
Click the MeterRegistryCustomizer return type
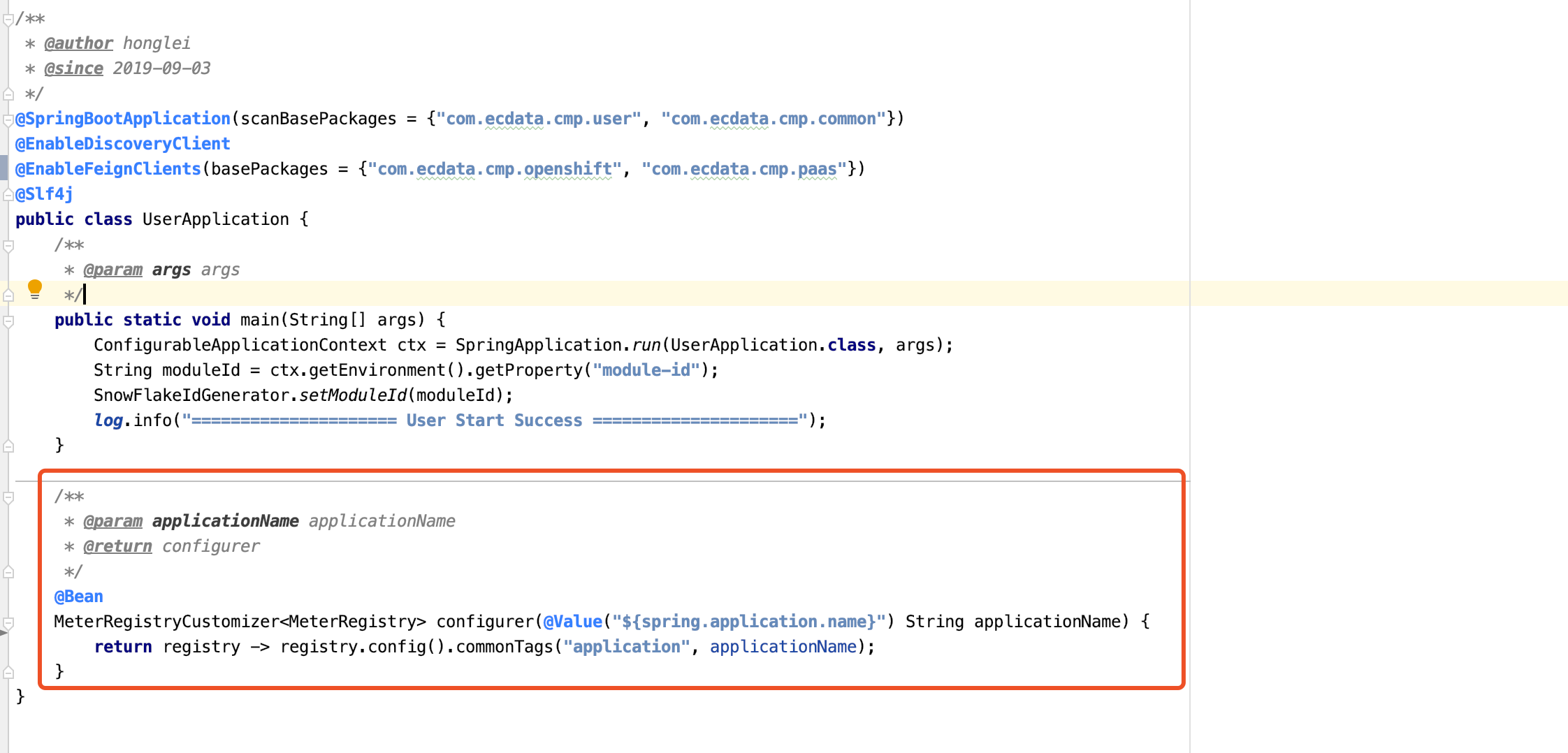pyautogui.click(x=167, y=622)
